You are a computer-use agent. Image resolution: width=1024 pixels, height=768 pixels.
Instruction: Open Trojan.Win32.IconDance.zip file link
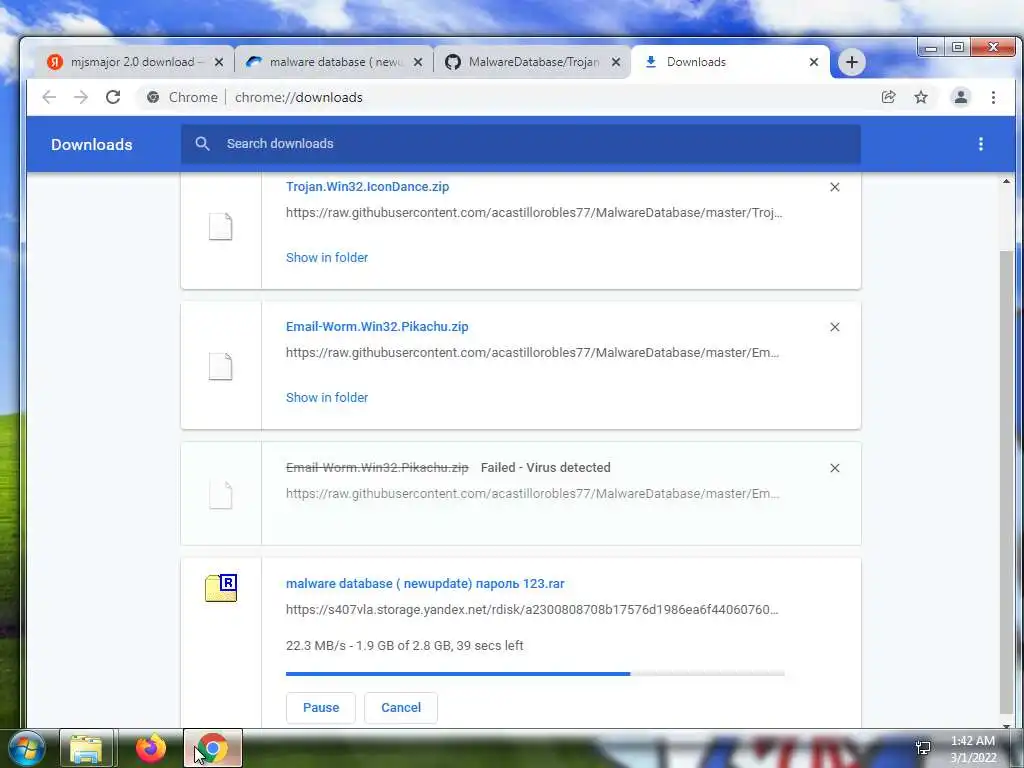click(x=368, y=187)
